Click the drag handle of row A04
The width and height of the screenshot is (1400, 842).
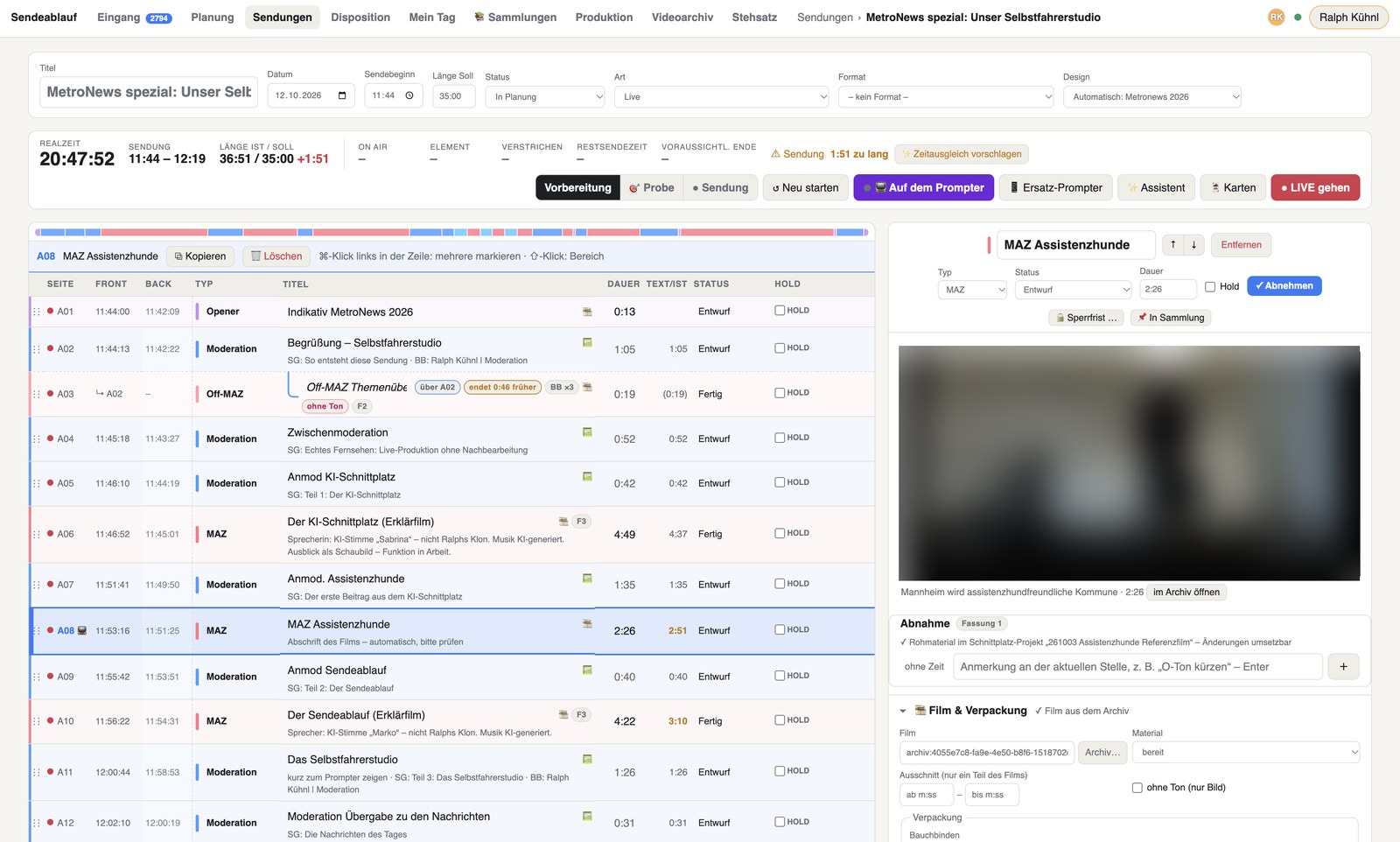tap(37, 439)
